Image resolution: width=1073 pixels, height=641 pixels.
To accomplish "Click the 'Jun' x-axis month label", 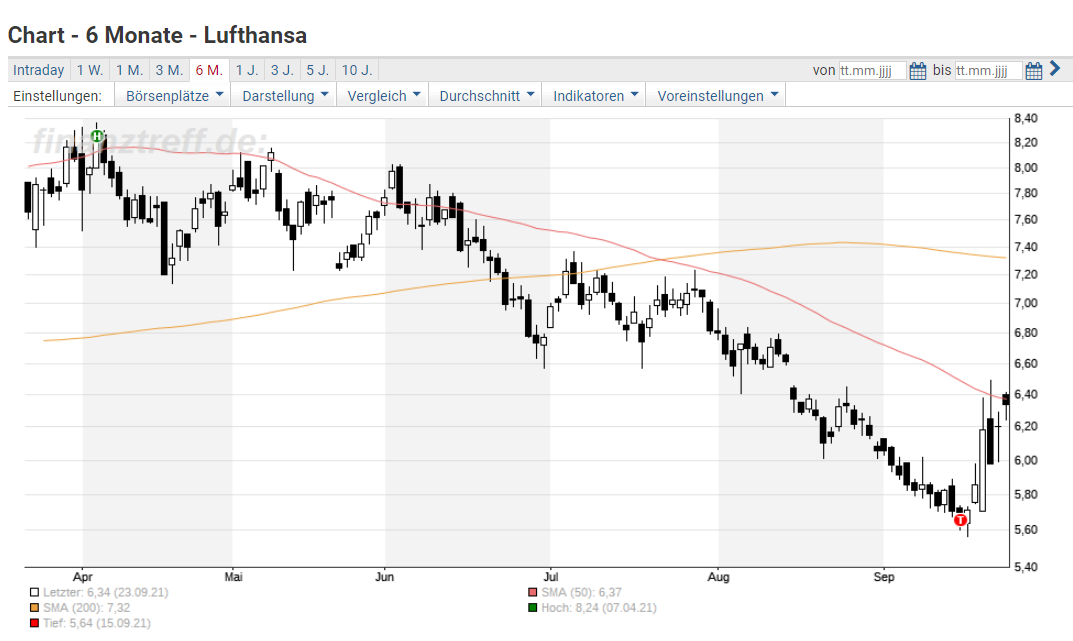I will 385,577.
